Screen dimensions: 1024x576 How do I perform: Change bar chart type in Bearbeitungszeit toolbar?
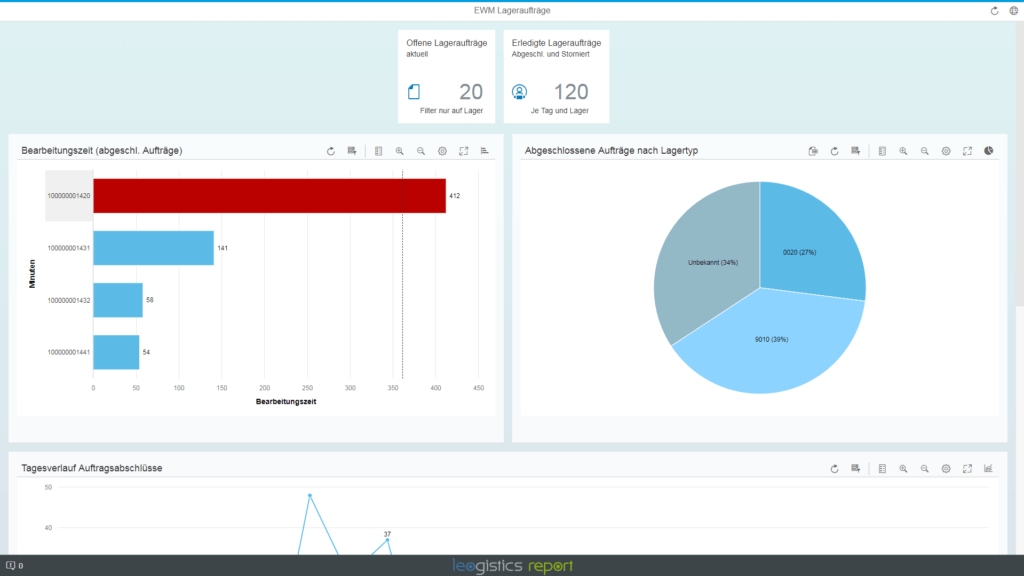485,151
